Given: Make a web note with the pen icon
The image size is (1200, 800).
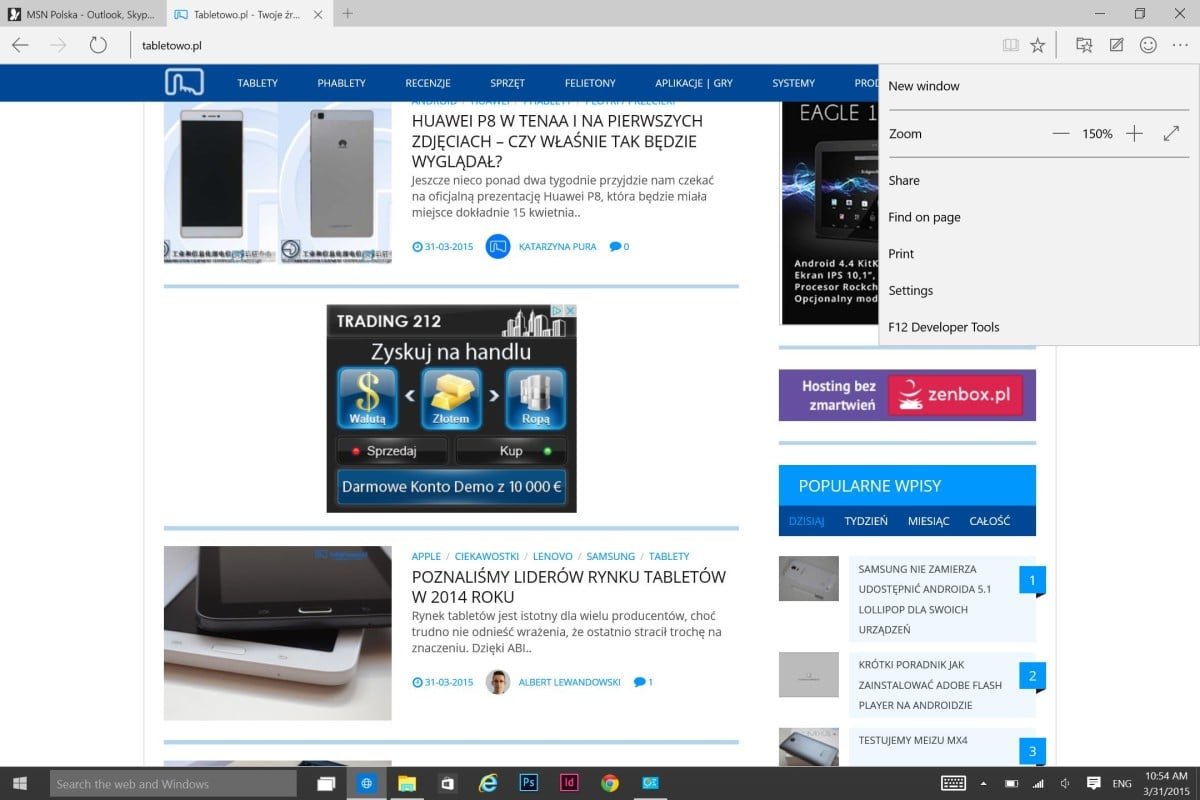Looking at the screenshot, I should 1116,45.
